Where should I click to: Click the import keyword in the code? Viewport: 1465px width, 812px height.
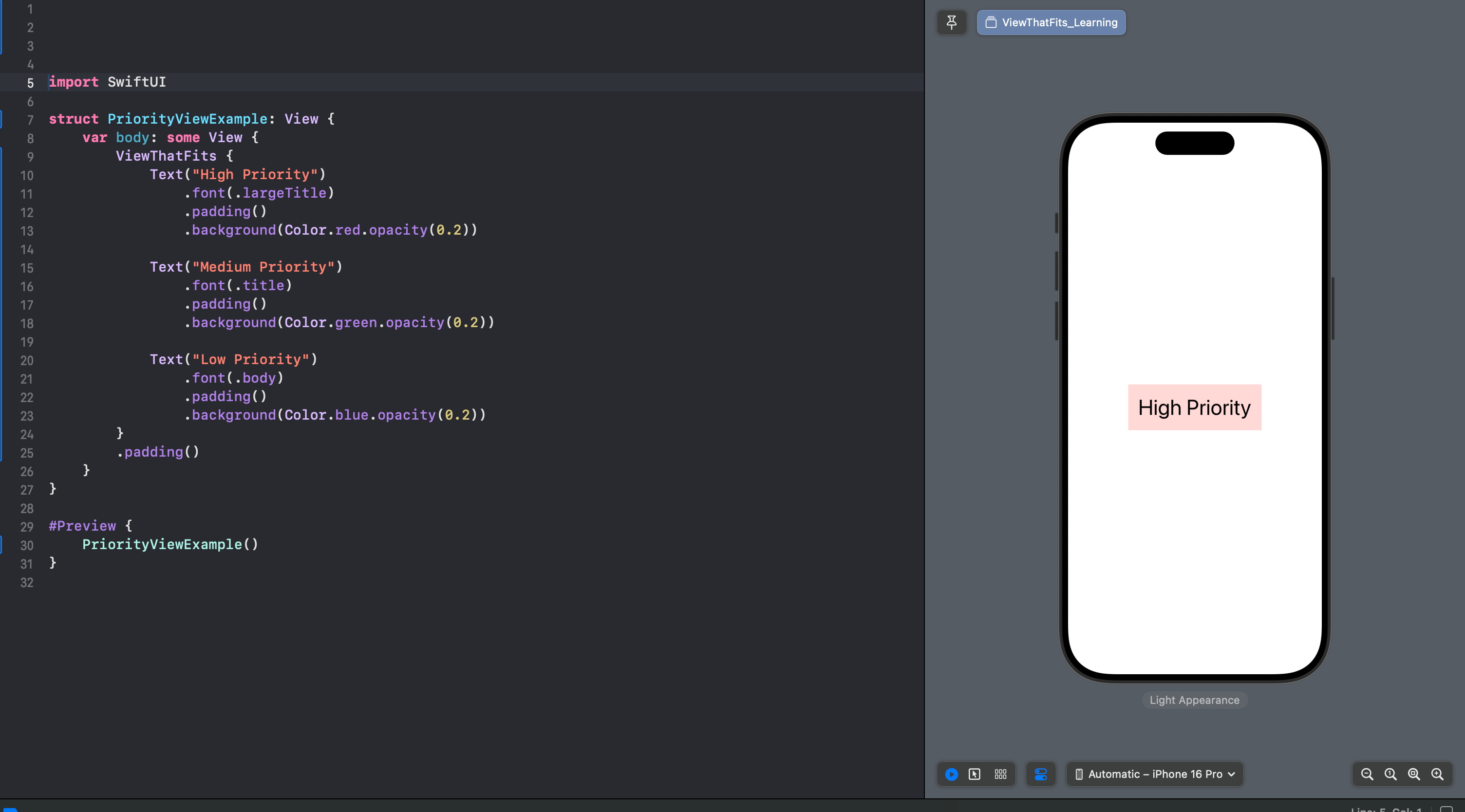point(74,82)
